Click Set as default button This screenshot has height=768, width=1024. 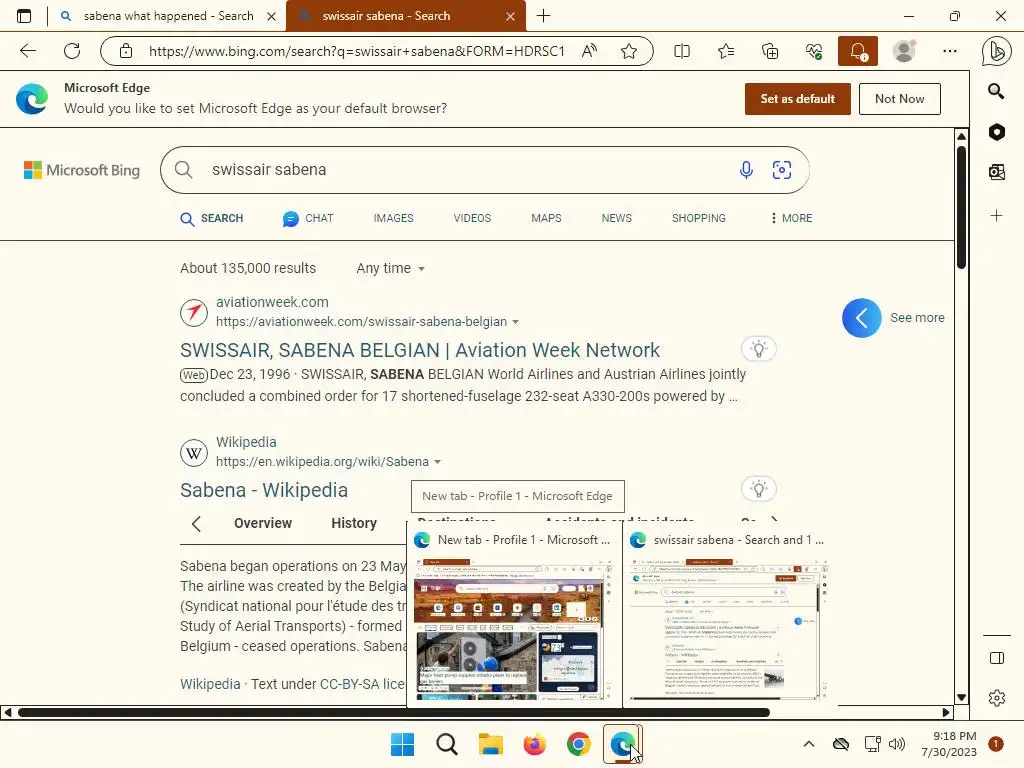click(797, 99)
